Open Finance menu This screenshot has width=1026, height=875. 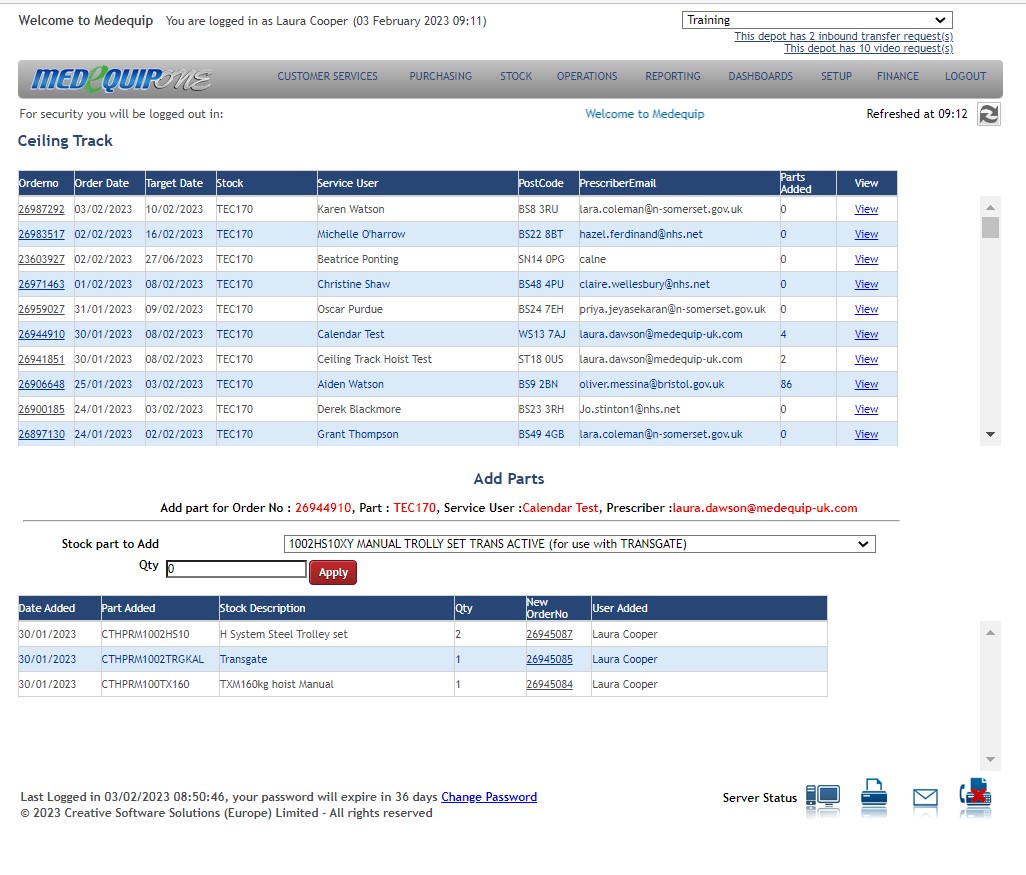point(898,76)
